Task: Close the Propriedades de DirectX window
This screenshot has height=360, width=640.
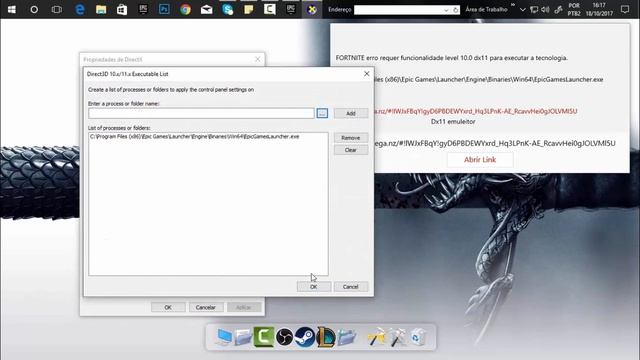Action: 257,59
